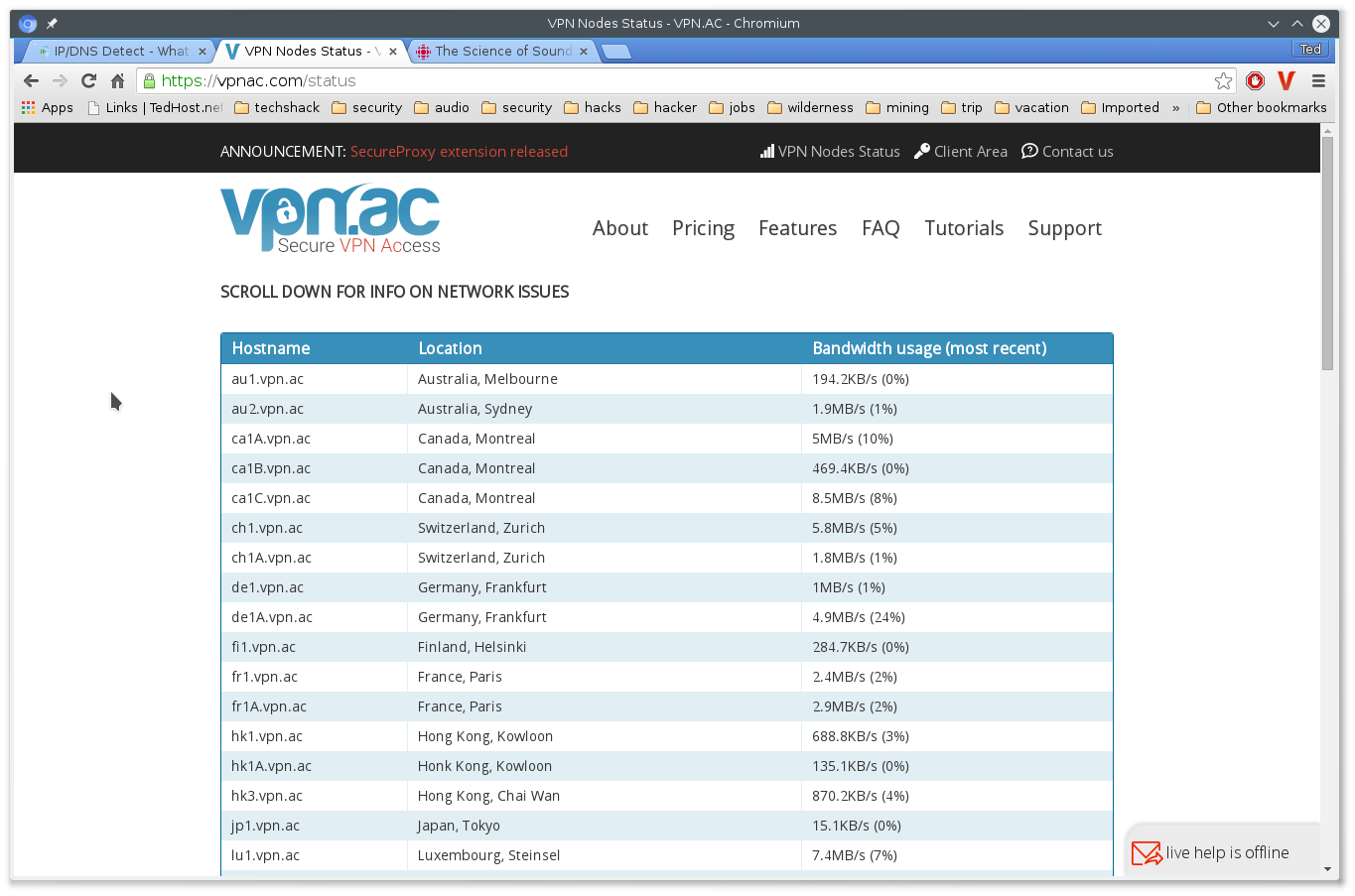This screenshot has height=896, width=1355.
Task: Open the Apps grid shortcut
Action: point(47,107)
